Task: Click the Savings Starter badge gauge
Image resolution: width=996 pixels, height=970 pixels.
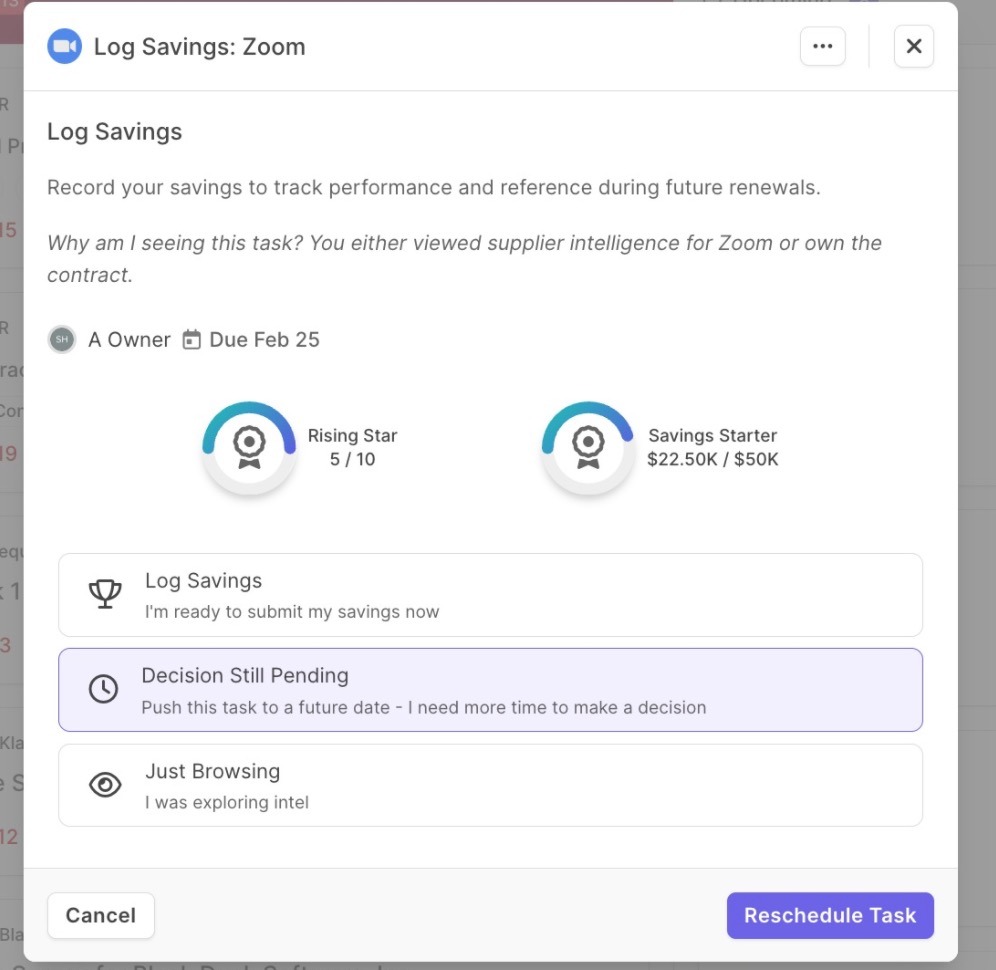Action: coord(588,447)
